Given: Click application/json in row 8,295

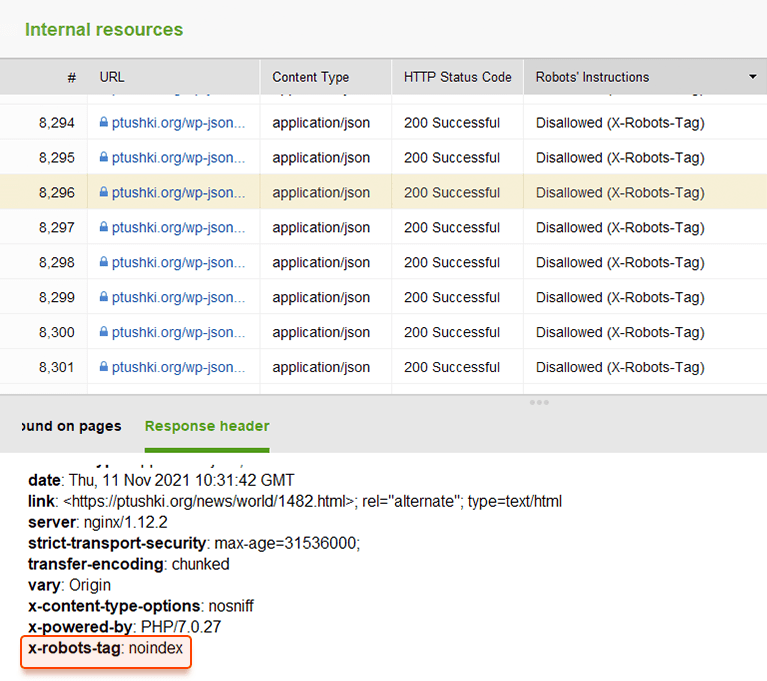Looking at the screenshot, I should coord(321,158).
